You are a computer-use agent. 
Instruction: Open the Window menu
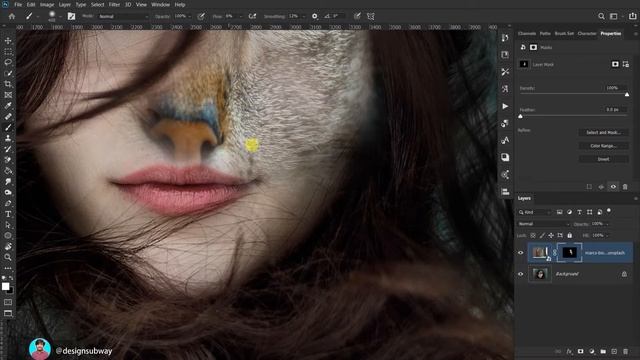pos(160,4)
